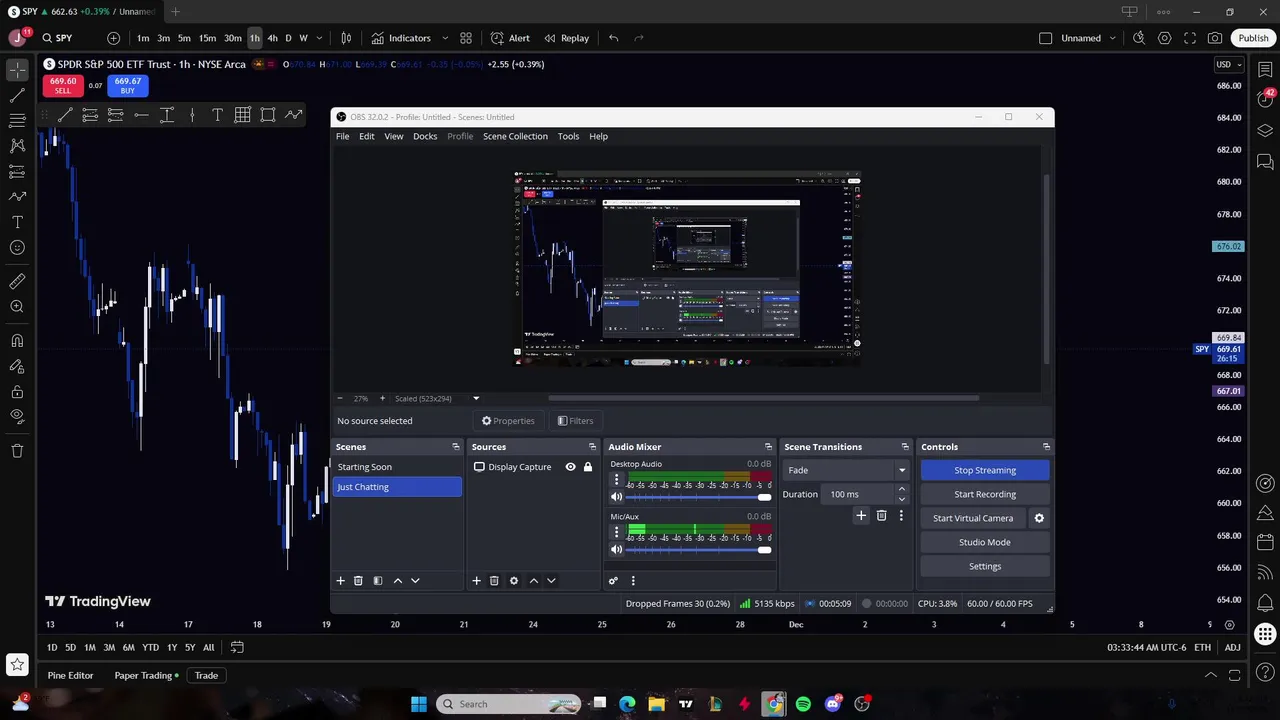The height and width of the screenshot is (720, 1280).
Task: Open the OBS Studio taskbar icon
Action: point(862,704)
